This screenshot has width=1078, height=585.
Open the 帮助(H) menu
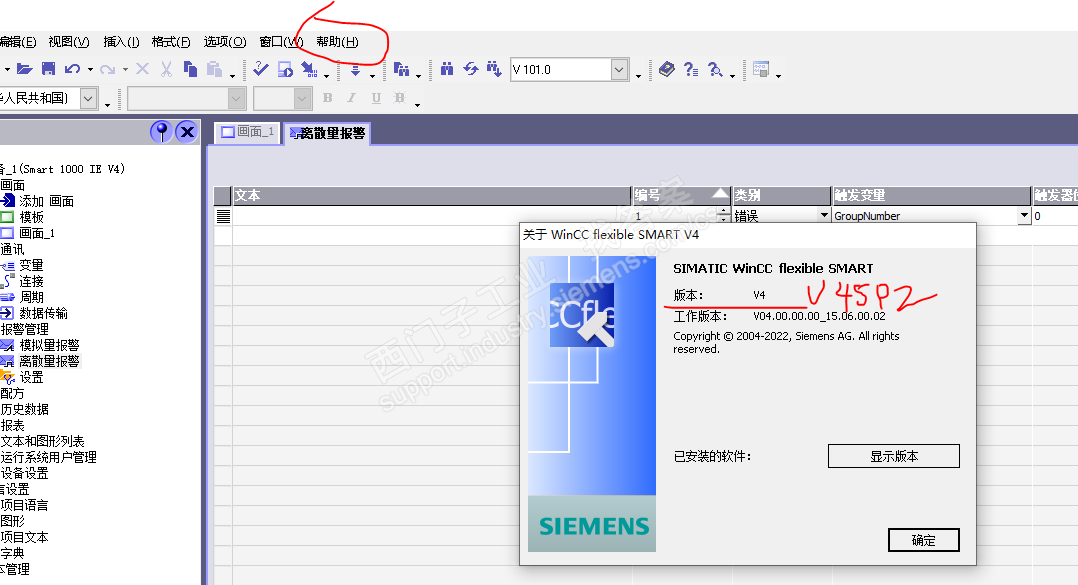[337, 42]
